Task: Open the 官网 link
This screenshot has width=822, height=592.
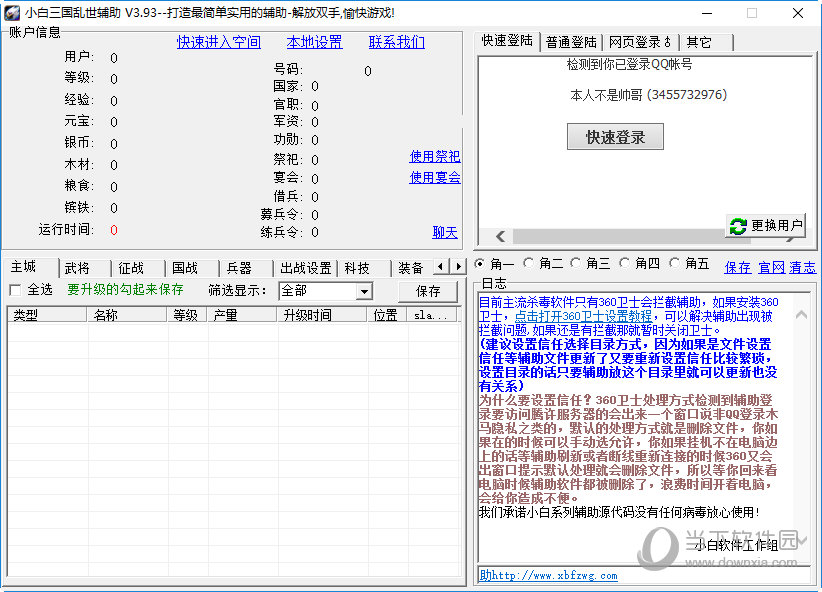Action: (771, 267)
